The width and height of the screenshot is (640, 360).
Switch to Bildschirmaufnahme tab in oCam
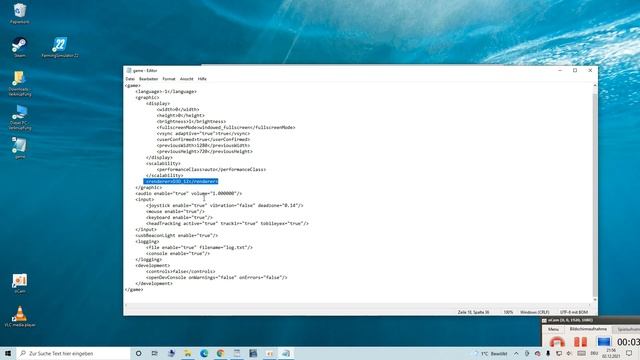pyautogui.click(x=588, y=329)
